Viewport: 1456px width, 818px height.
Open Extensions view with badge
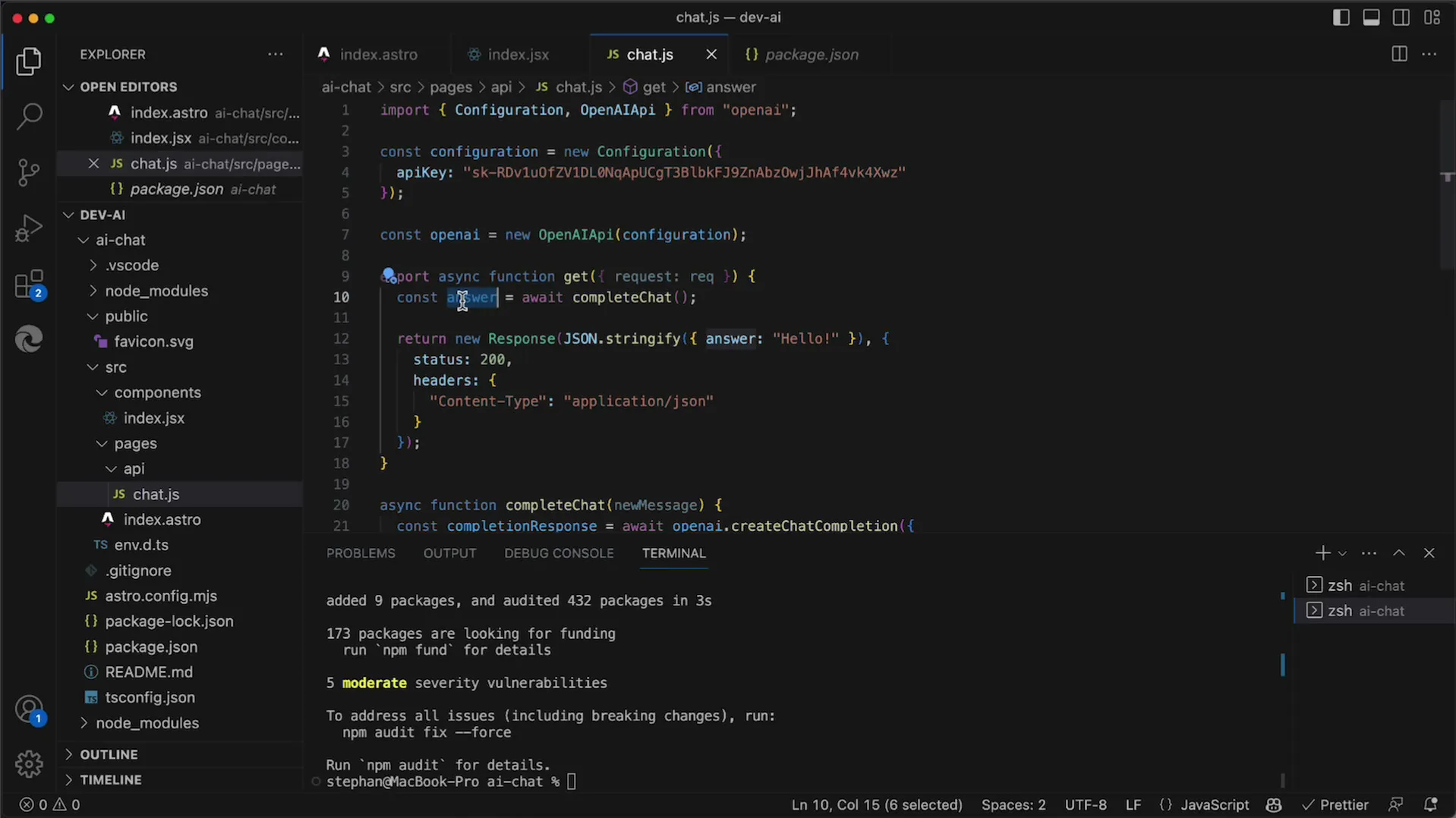point(29,285)
